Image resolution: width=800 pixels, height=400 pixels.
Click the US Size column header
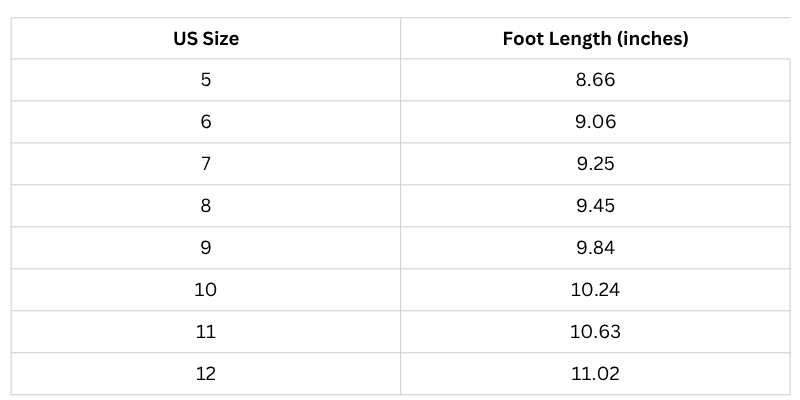(206, 39)
